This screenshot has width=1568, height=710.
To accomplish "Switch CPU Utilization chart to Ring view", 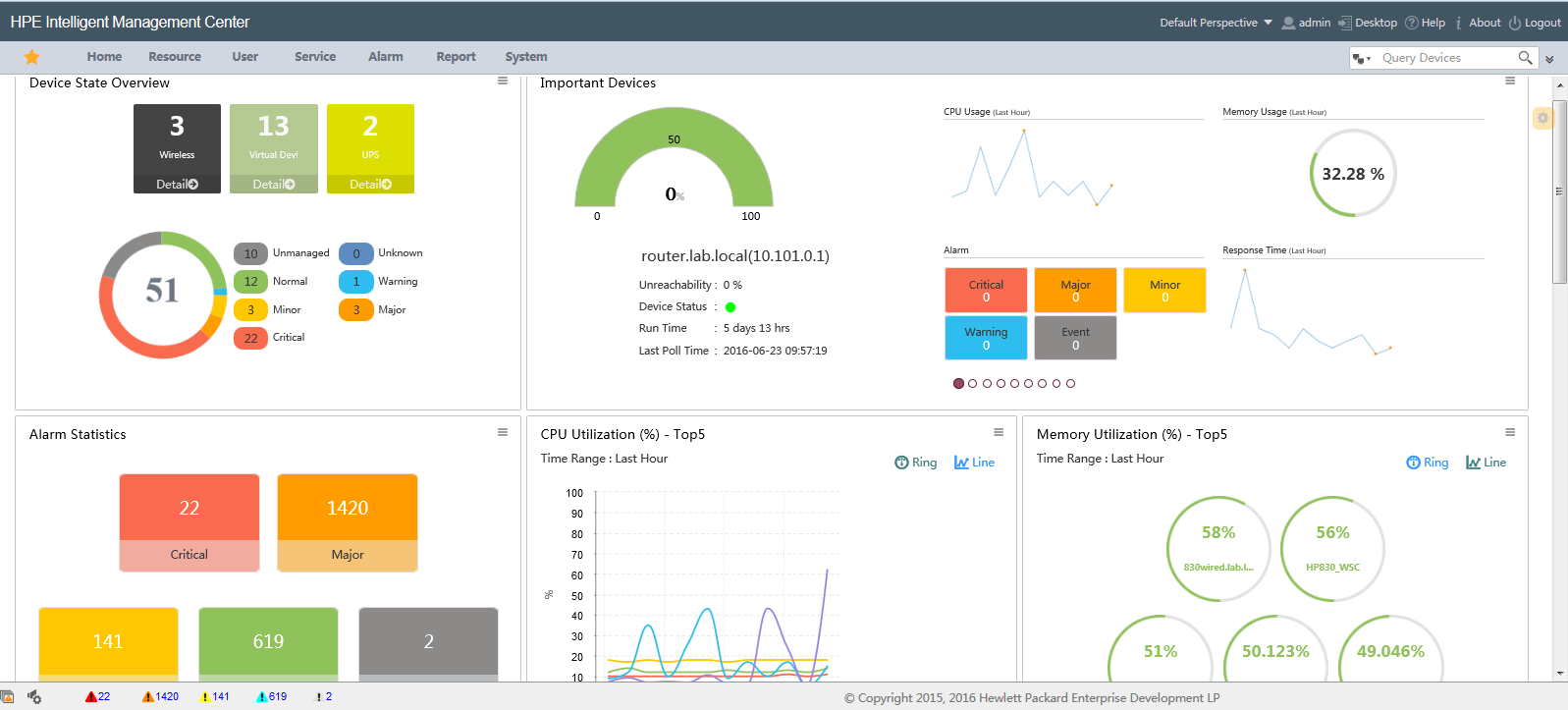I will (916, 463).
